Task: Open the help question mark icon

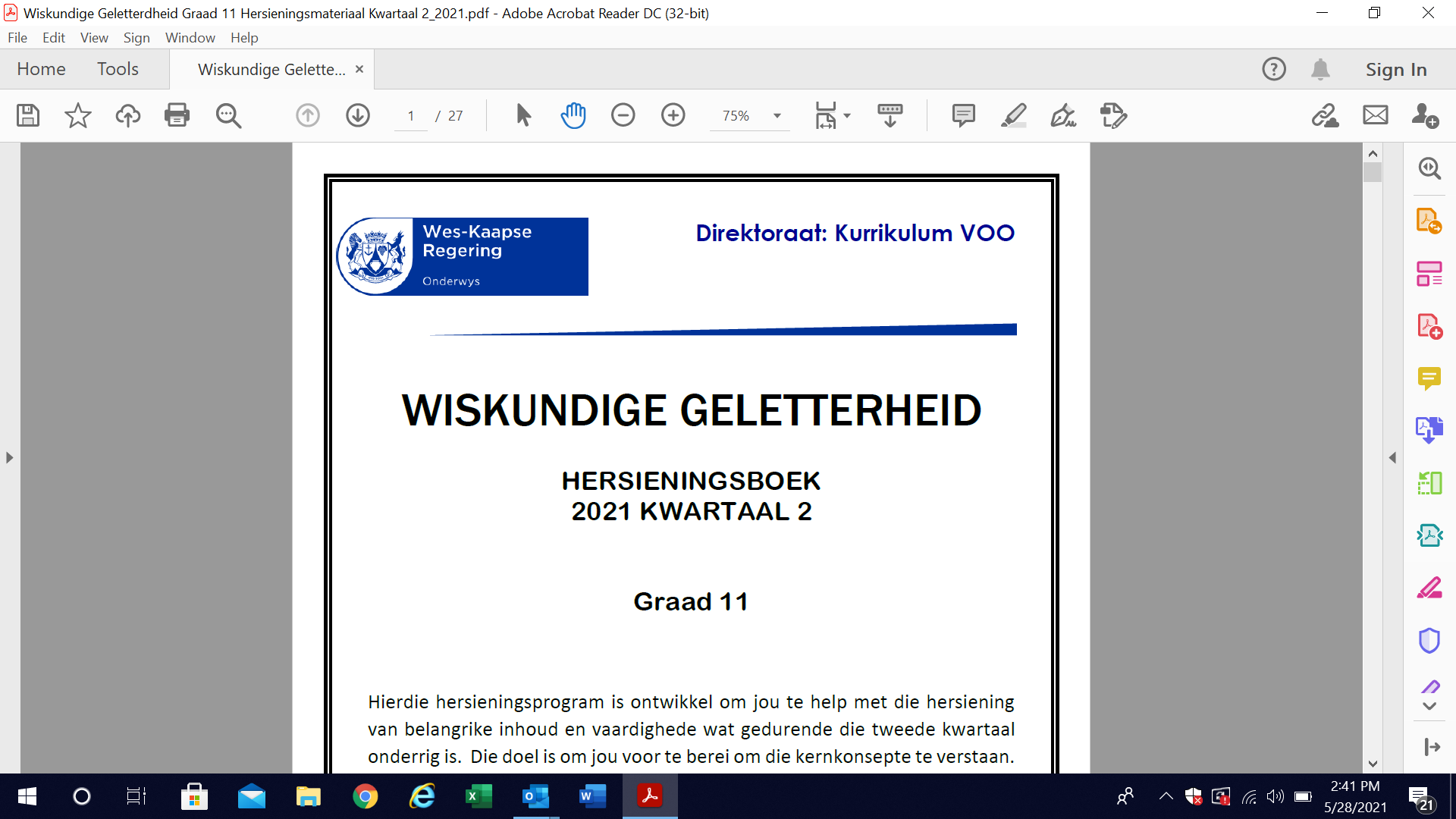Action: tap(1274, 69)
